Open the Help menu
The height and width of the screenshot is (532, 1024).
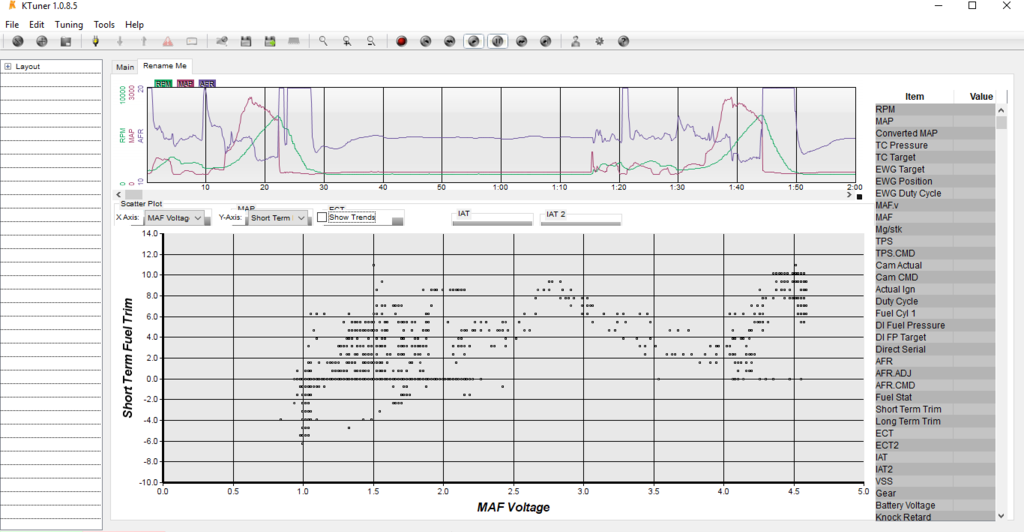135,25
